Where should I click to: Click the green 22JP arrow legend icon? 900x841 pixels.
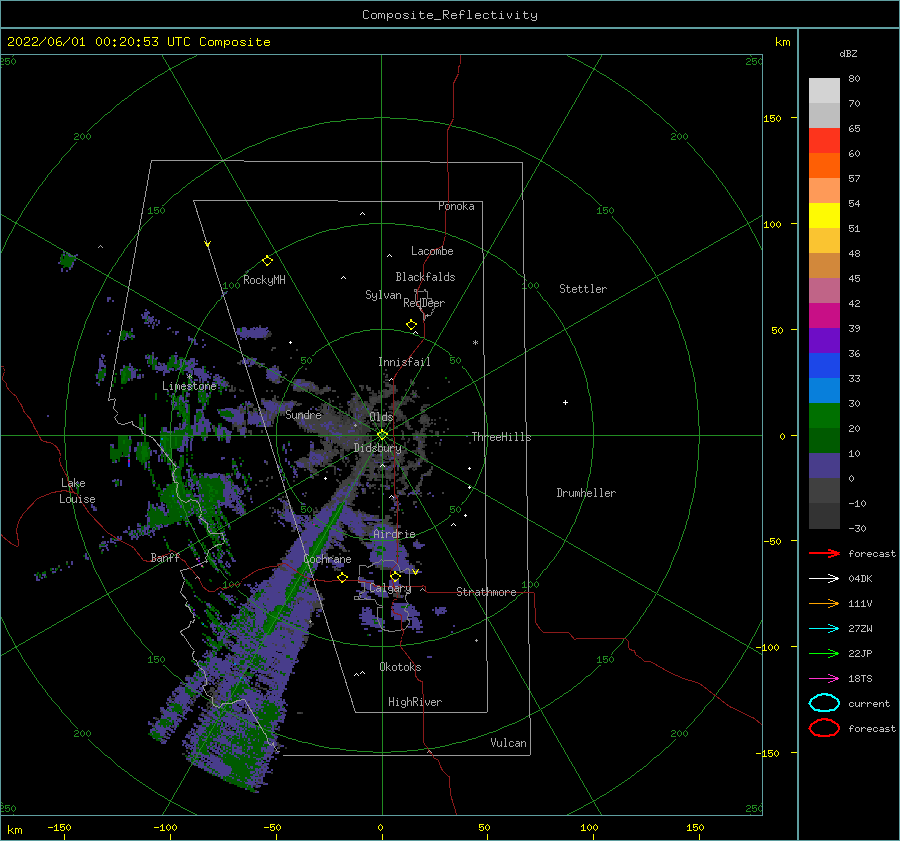824,653
